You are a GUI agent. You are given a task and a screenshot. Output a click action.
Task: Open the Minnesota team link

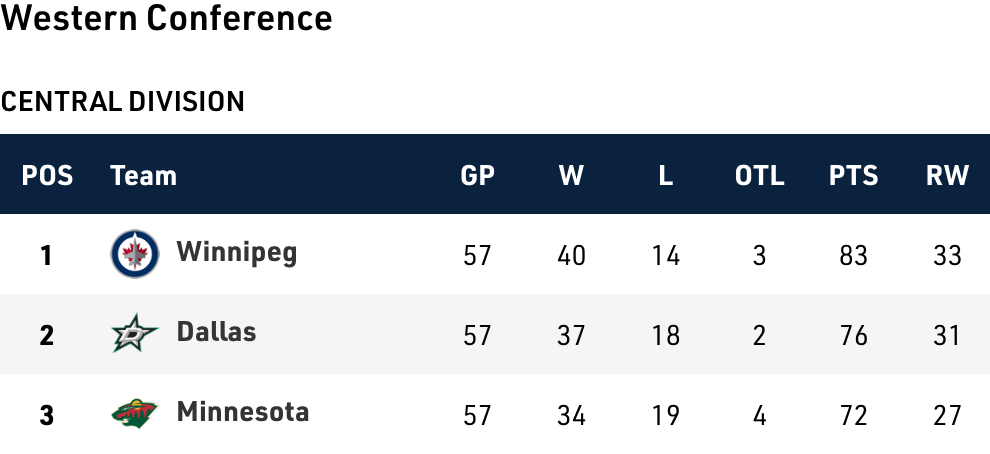[243, 412]
